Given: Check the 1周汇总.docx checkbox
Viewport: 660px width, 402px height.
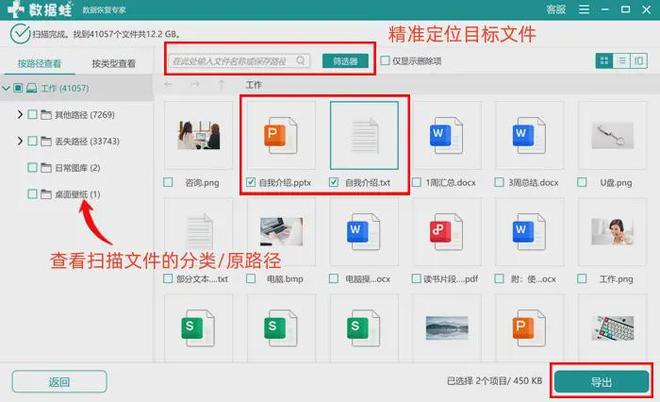Looking at the screenshot, I should [x=416, y=182].
